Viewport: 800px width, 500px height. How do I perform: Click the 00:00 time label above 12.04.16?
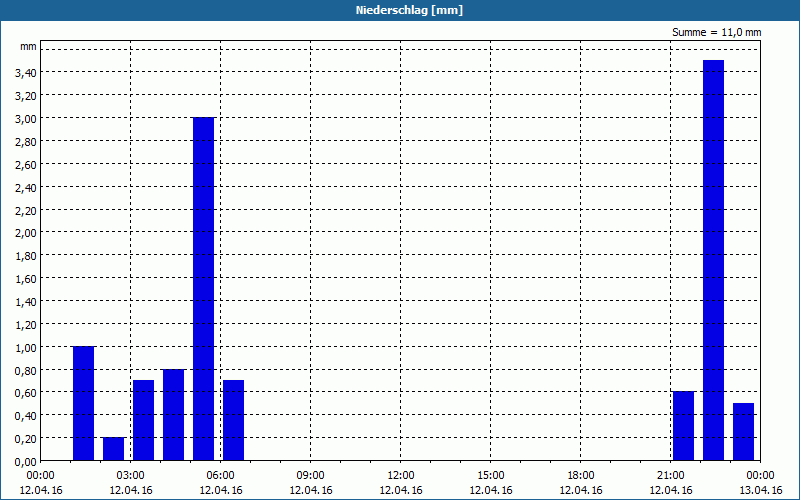[x=40, y=476]
